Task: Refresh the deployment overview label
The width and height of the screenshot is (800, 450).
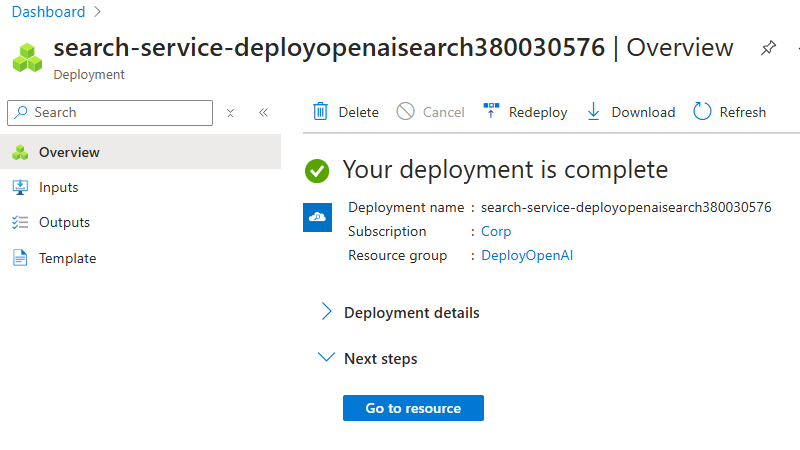Action: click(x=742, y=112)
